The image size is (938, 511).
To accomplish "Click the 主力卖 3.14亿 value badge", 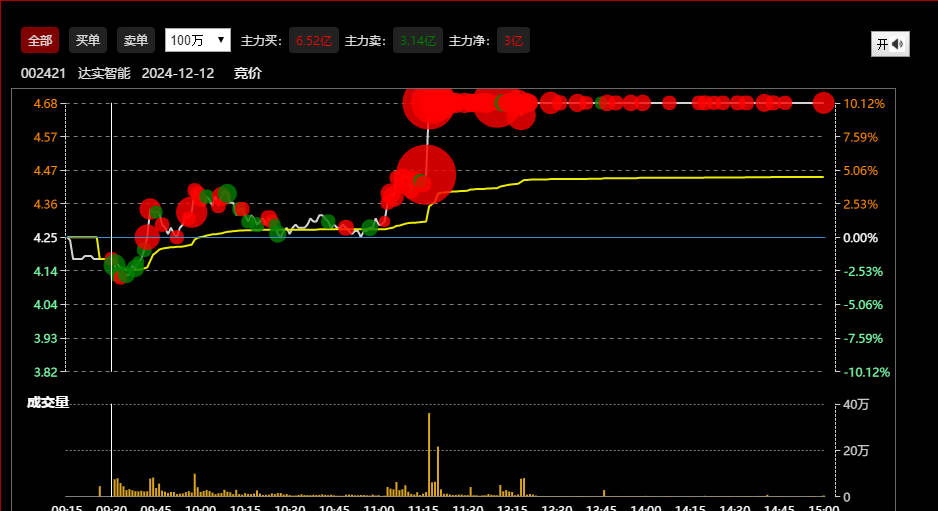I will [418, 41].
